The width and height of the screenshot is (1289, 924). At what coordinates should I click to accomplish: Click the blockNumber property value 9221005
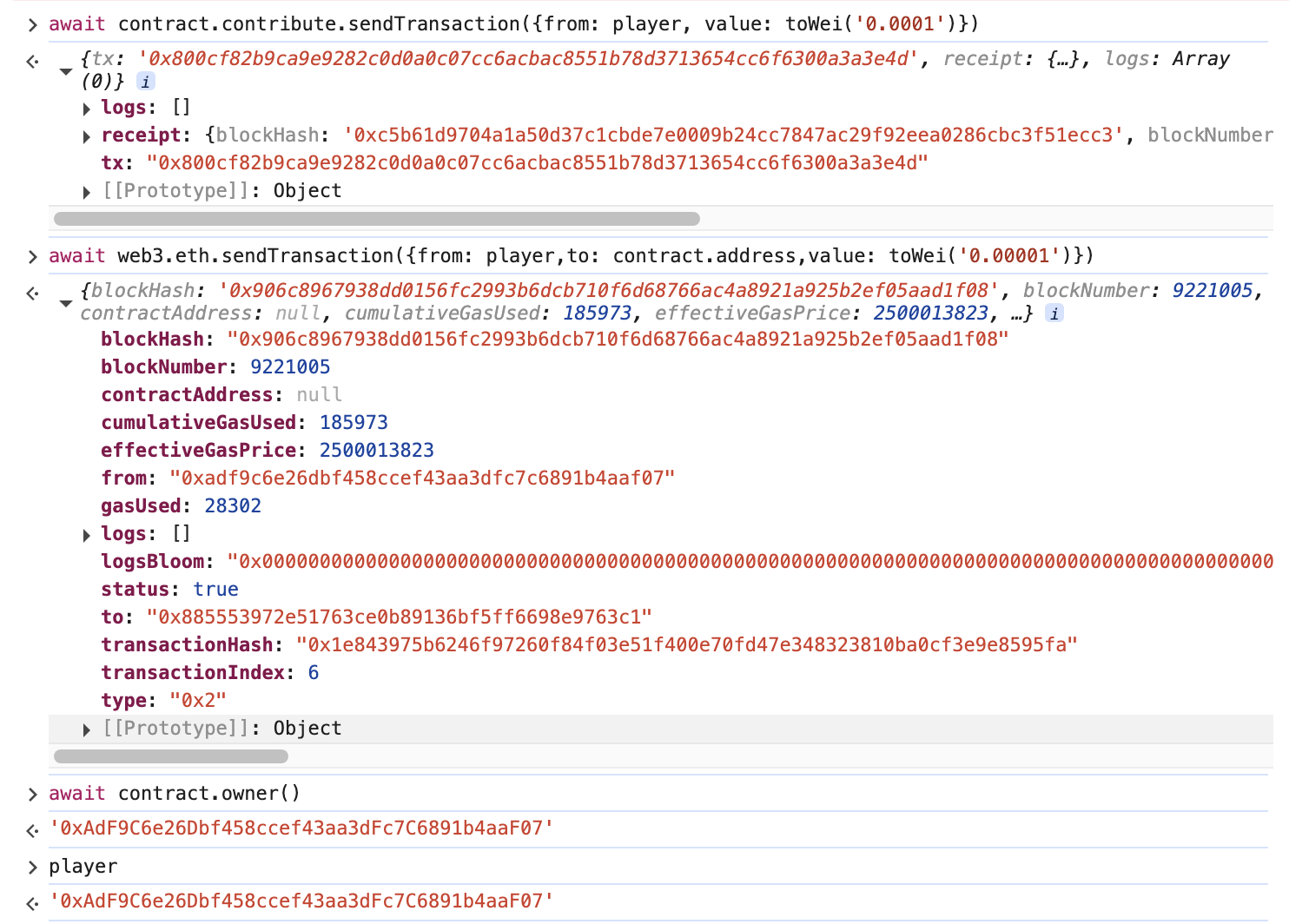tap(290, 366)
